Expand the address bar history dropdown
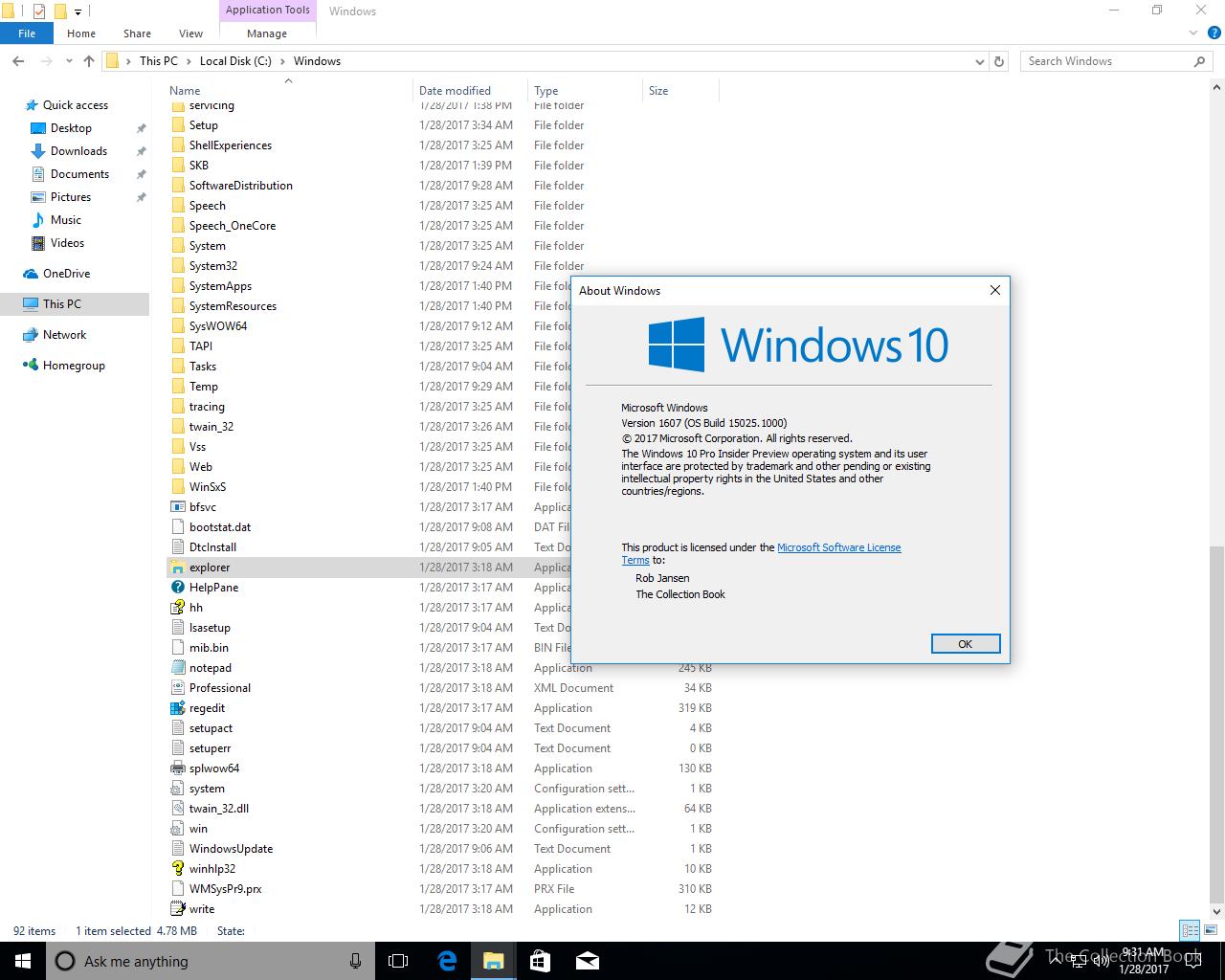Viewport: 1225px width, 980px height. coord(979,61)
